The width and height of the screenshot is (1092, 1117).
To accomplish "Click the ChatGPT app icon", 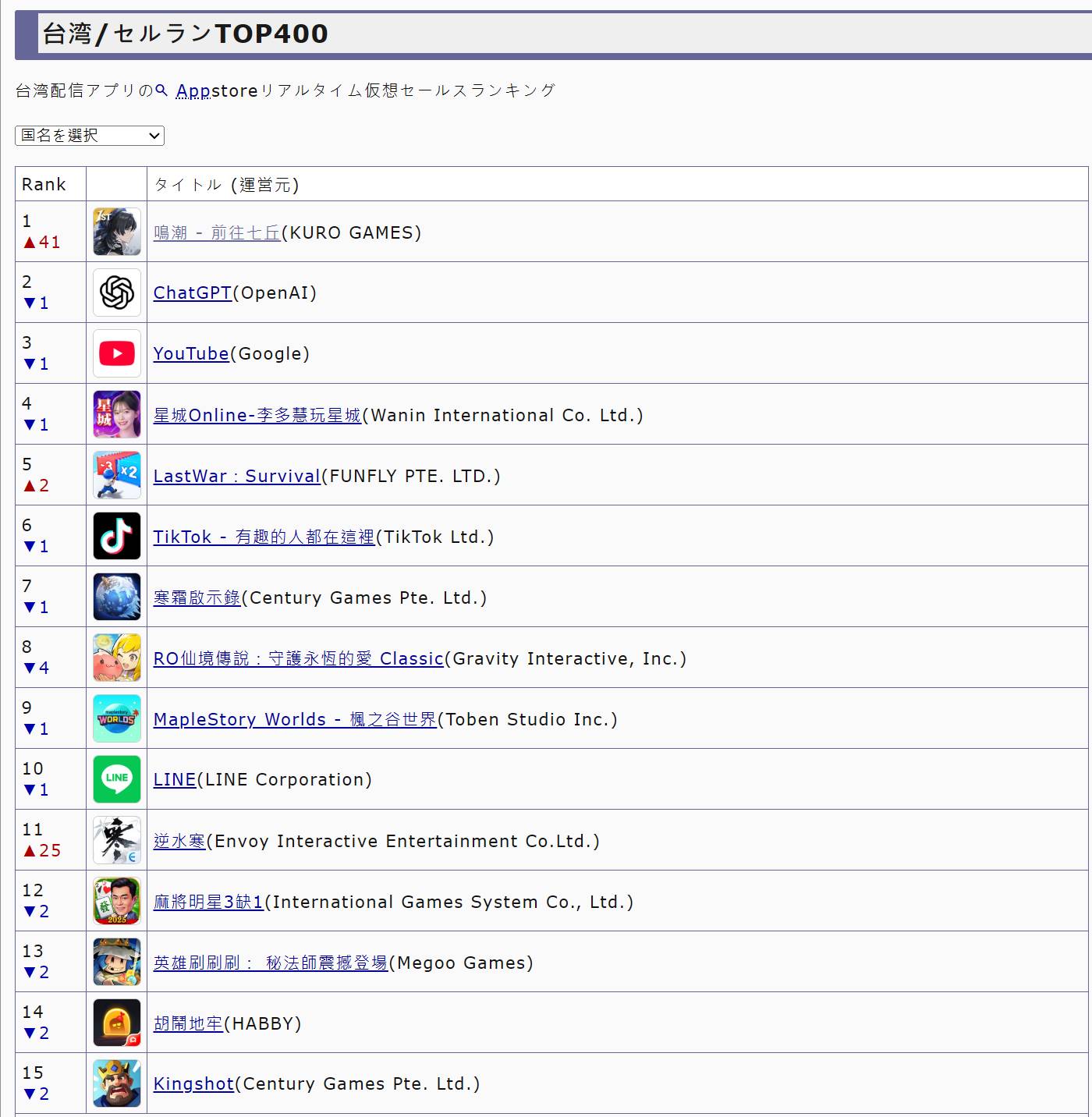I will pyautogui.click(x=117, y=293).
